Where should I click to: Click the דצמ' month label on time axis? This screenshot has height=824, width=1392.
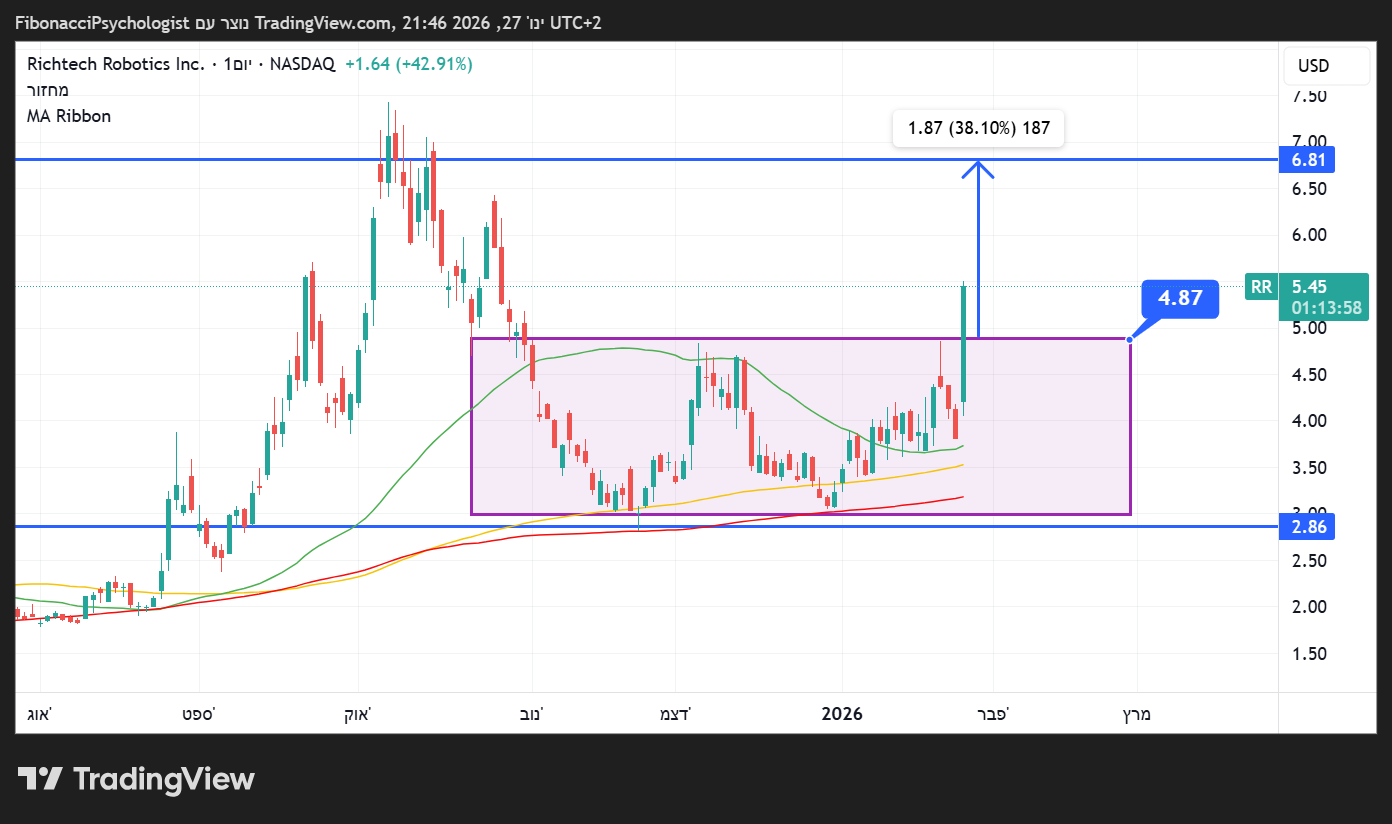[675, 714]
